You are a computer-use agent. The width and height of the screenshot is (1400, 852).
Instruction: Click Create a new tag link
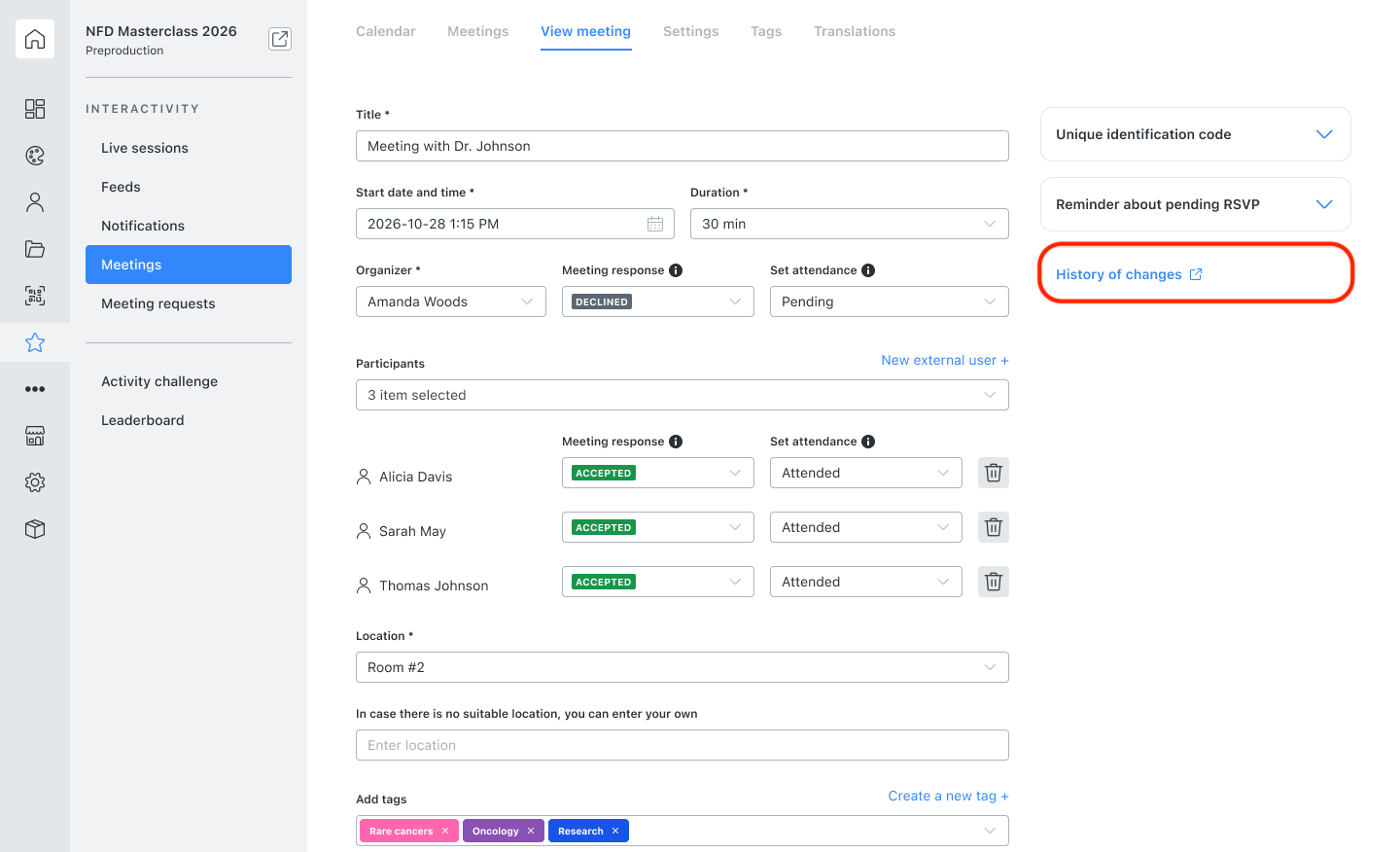(x=949, y=796)
